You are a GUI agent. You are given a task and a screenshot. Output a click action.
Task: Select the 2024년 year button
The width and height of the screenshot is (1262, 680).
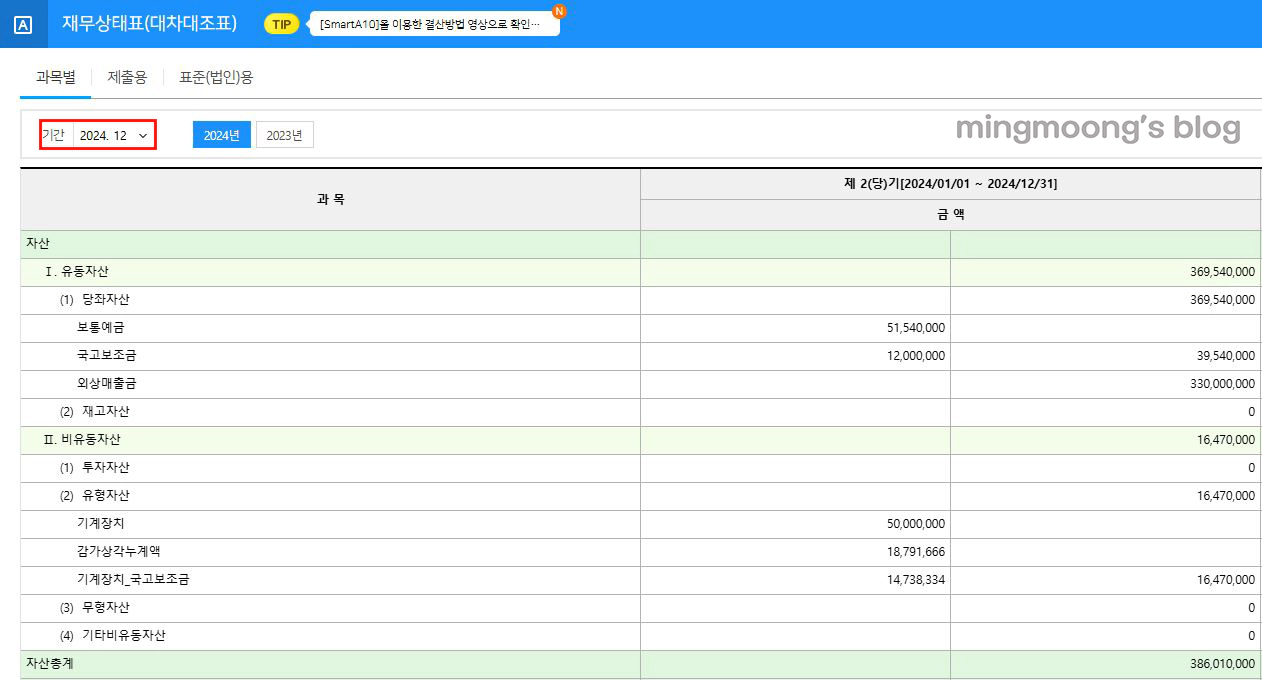click(x=221, y=133)
